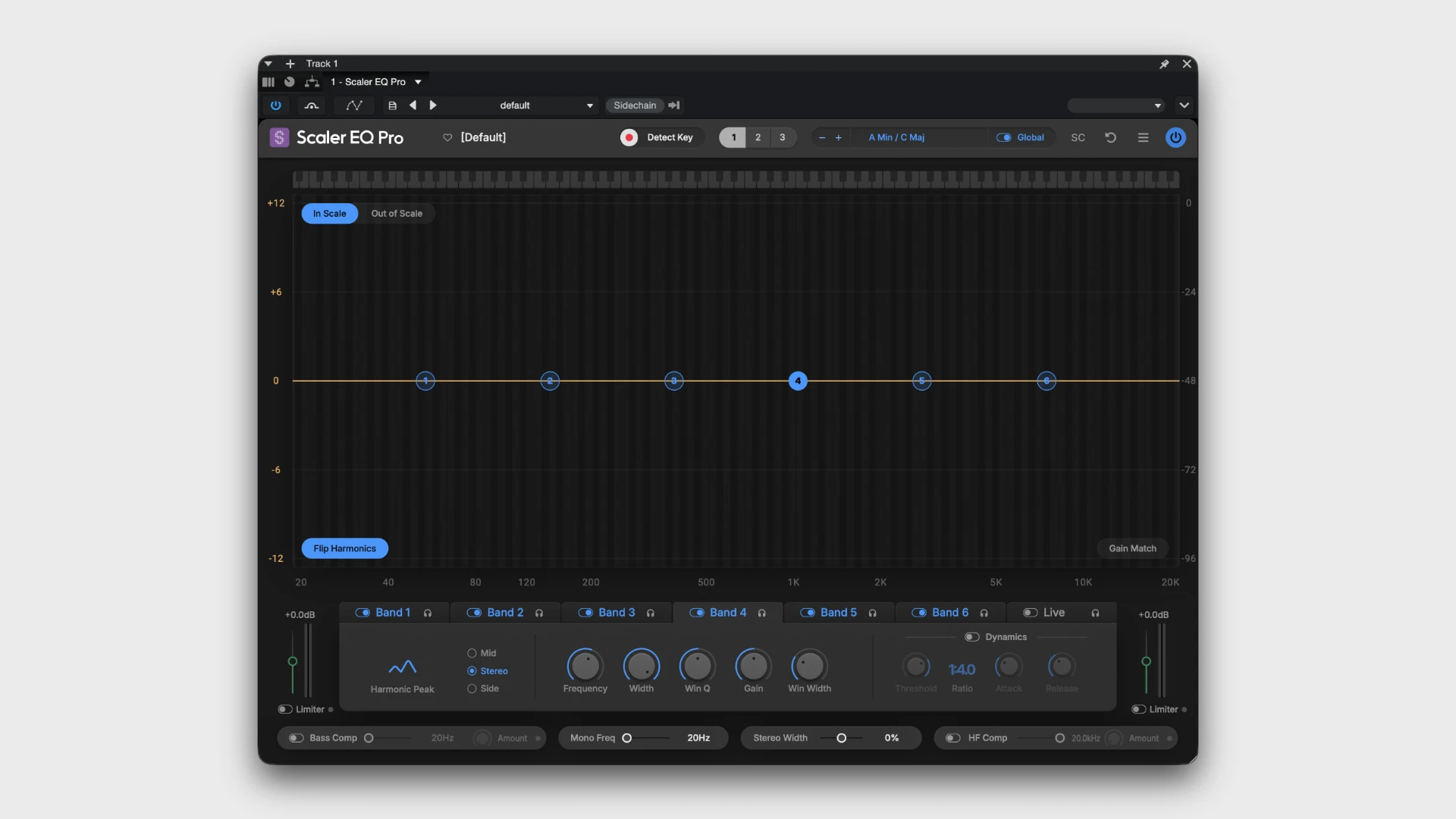Toggle Band 2 enable switch
The height and width of the screenshot is (819, 1456).
[474, 613]
